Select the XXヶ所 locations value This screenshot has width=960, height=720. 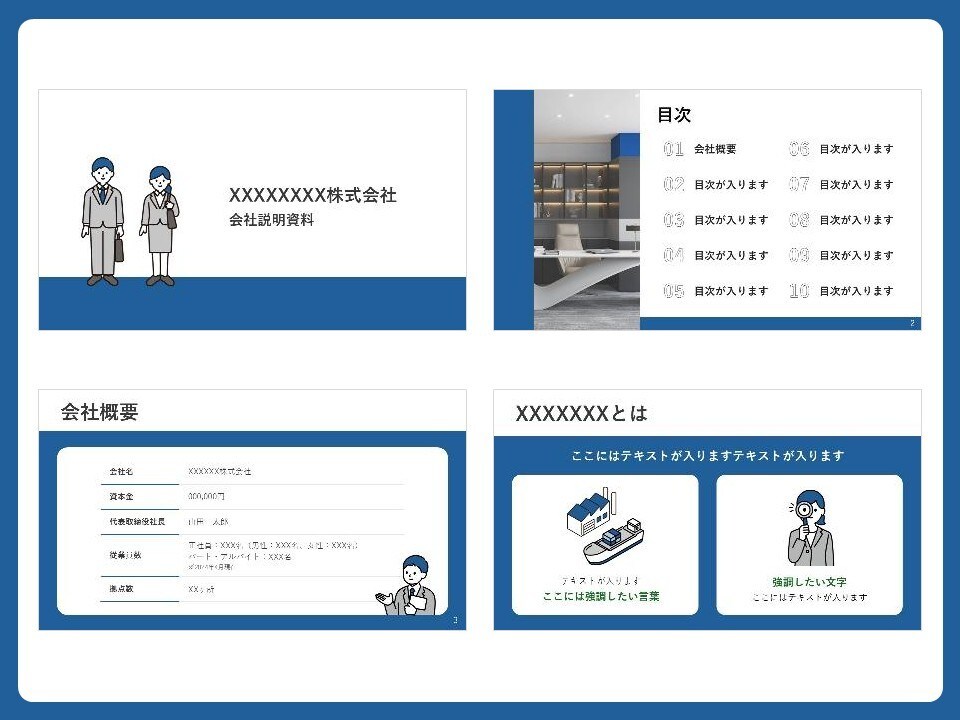coord(201,589)
